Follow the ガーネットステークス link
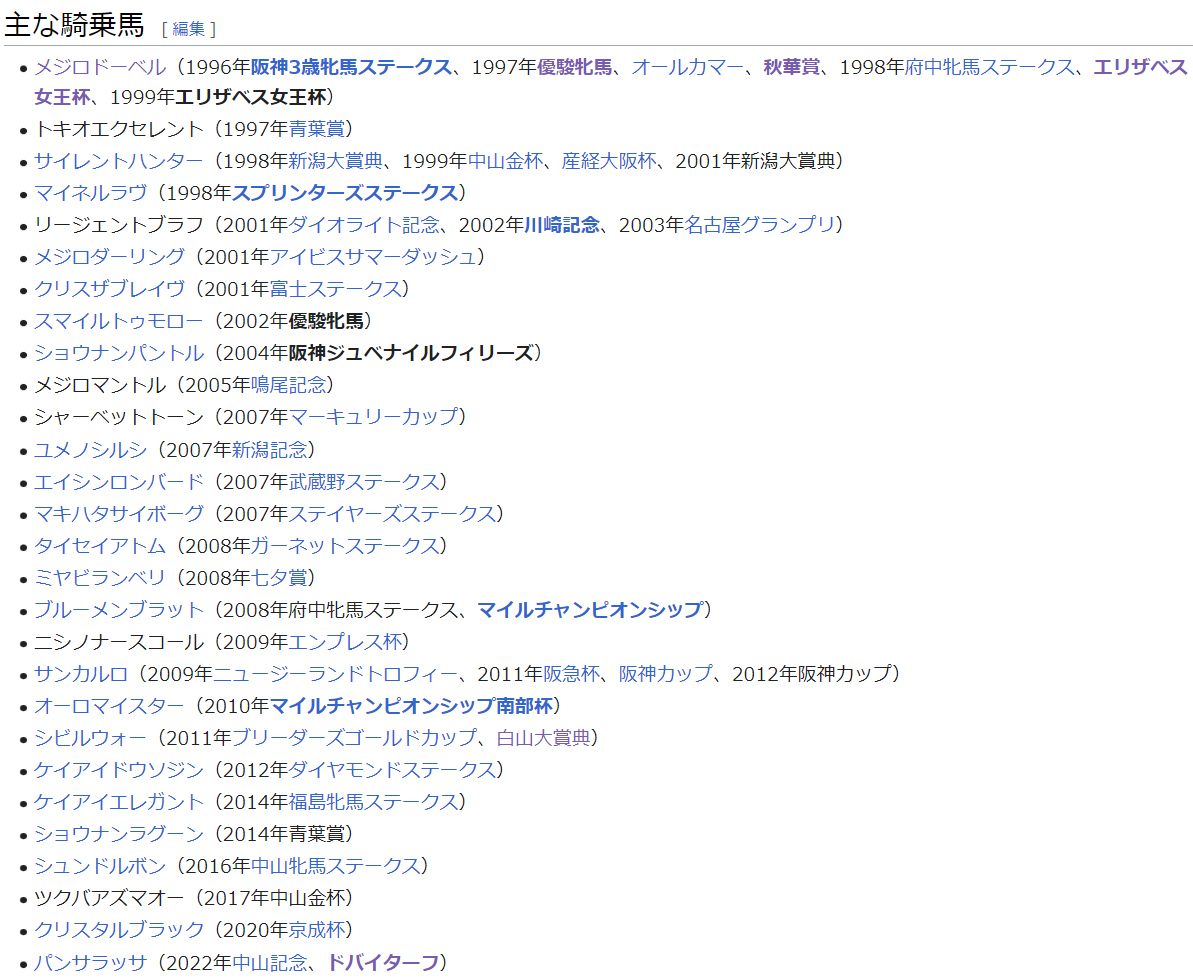1193x978 pixels. (345, 546)
